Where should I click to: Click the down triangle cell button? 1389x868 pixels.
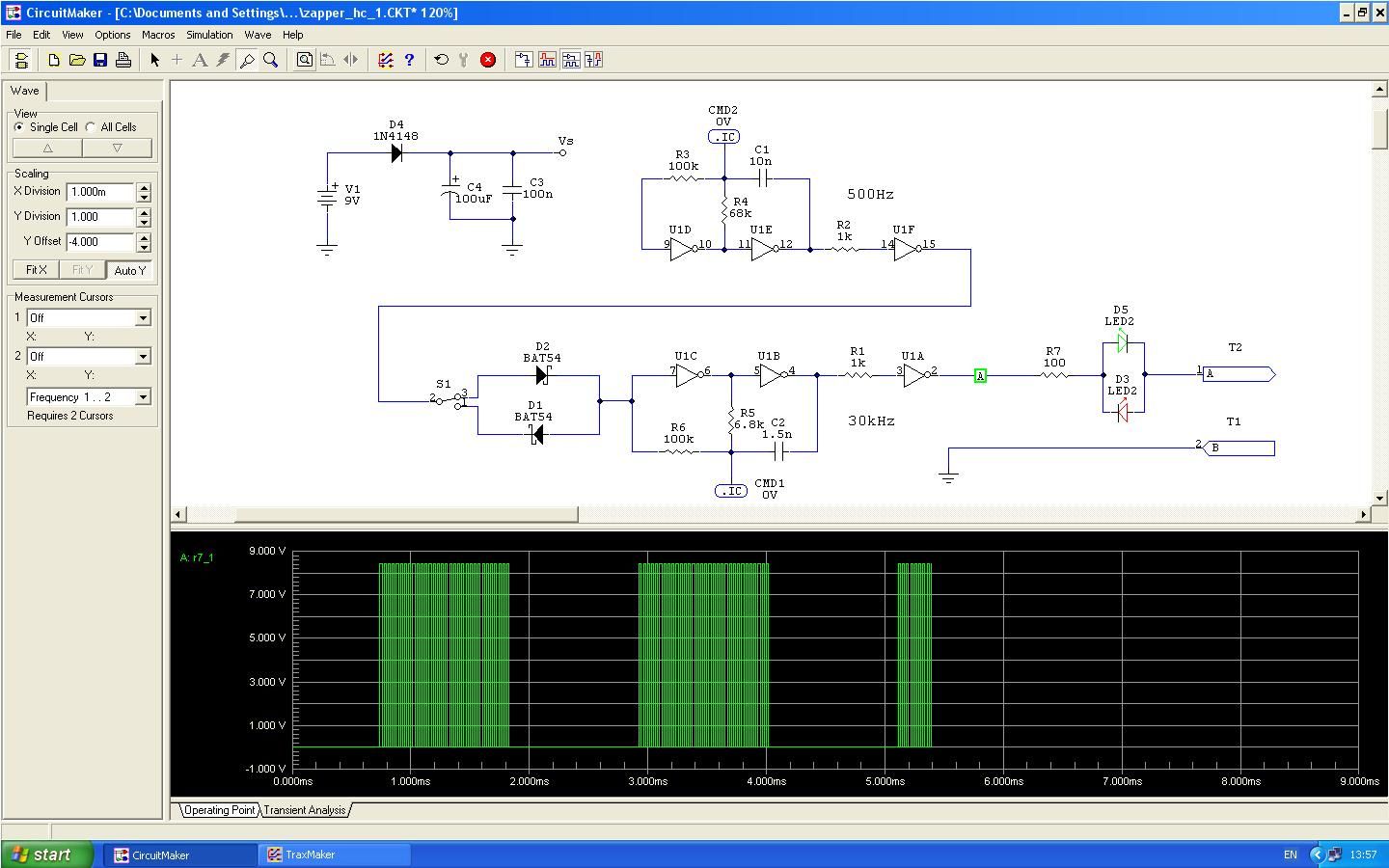click(117, 149)
